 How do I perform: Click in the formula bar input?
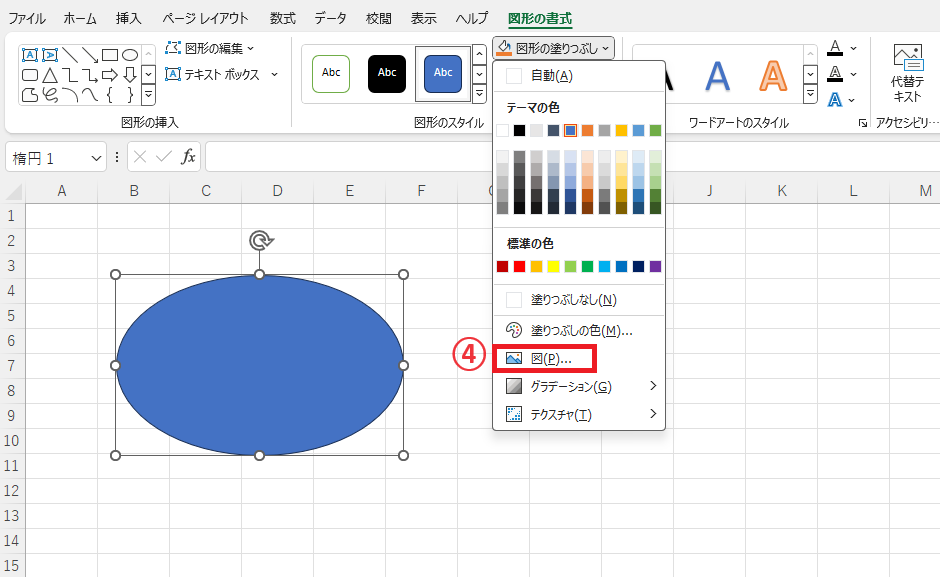point(573,157)
